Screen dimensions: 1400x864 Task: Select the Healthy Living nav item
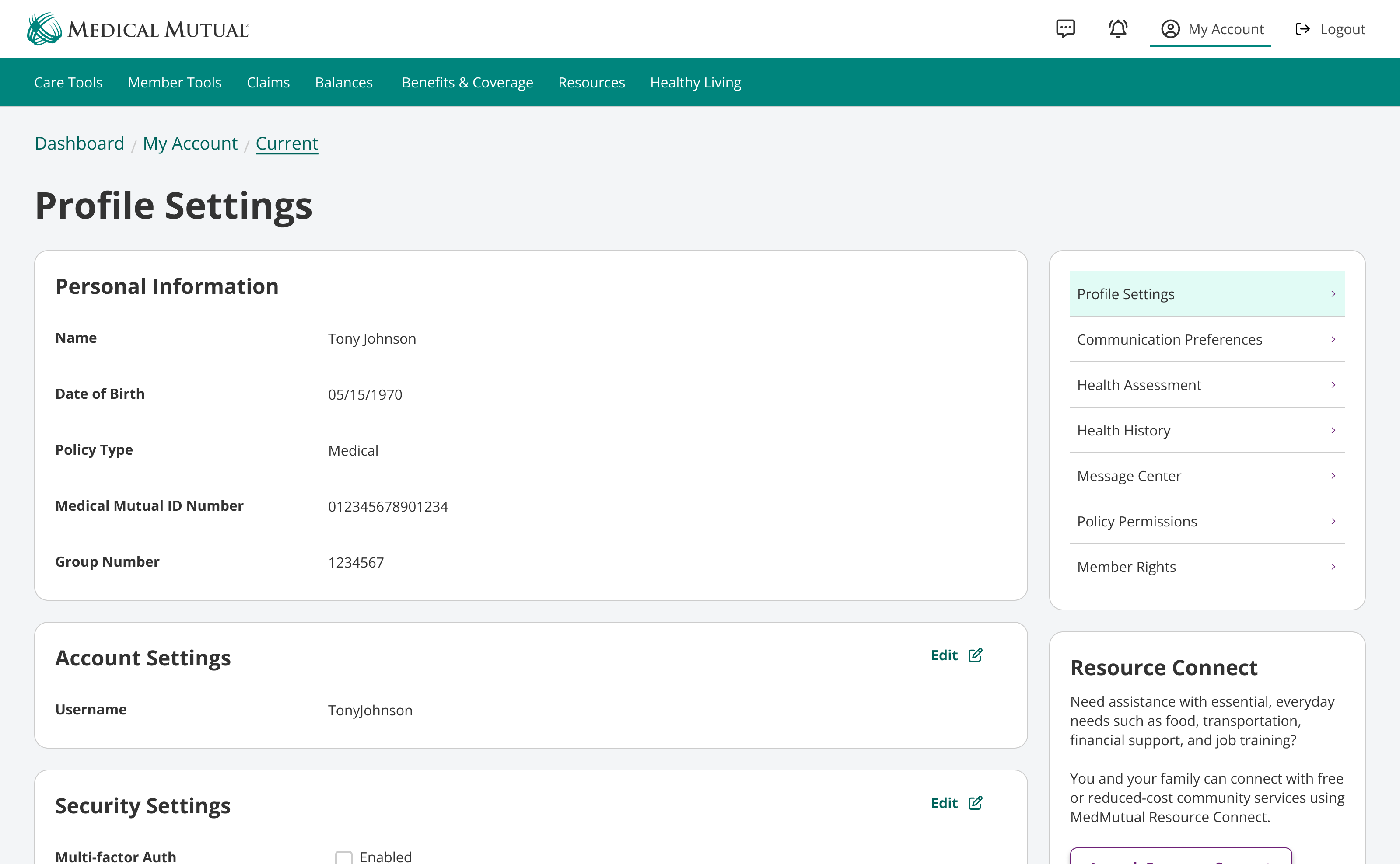tap(695, 82)
